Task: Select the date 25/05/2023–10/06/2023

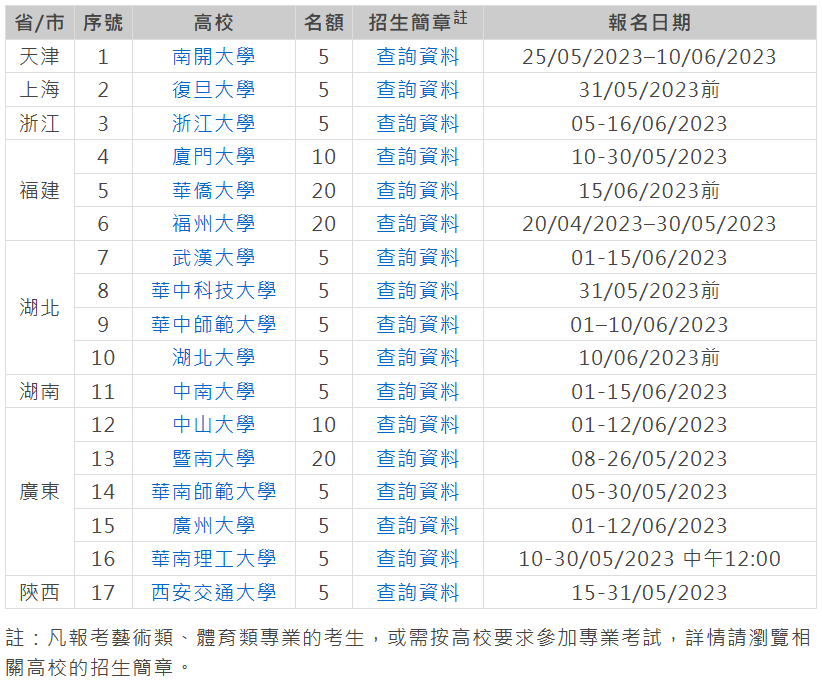Action: (x=650, y=57)
